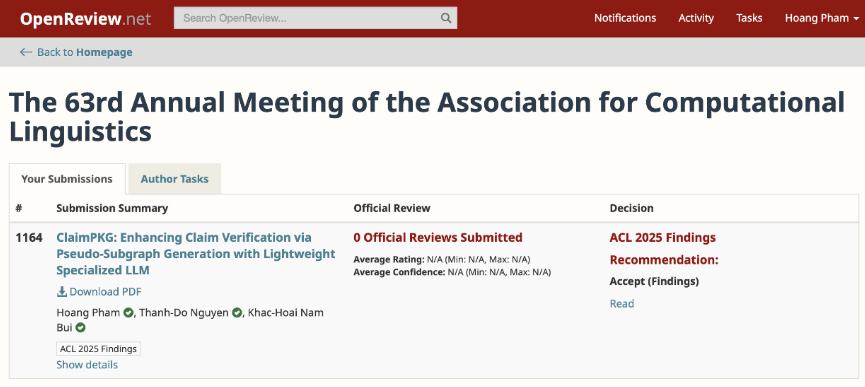Open the Read decision link
Image resolution: width=865 pixels, height=387 pixels.
point(622,304)
